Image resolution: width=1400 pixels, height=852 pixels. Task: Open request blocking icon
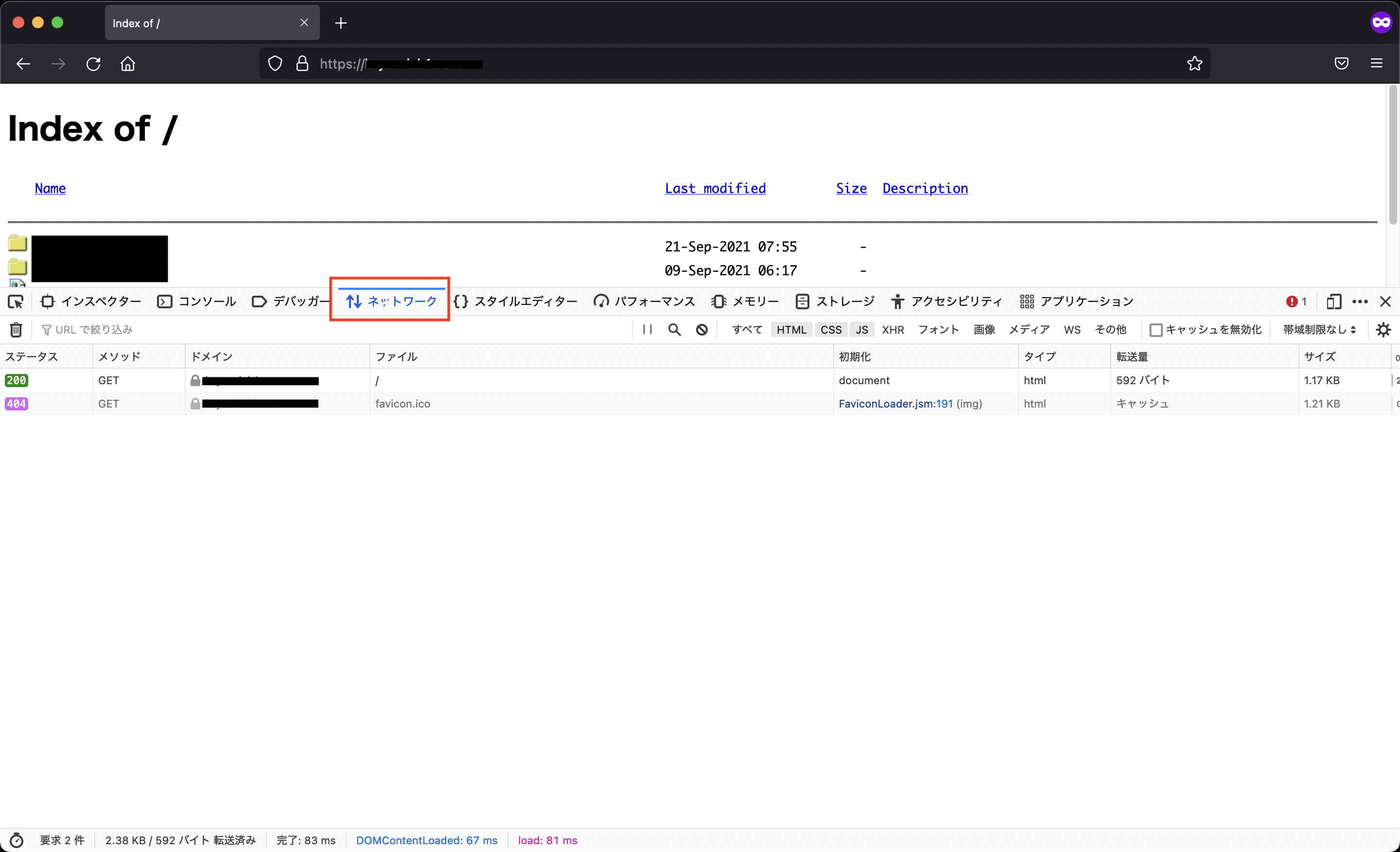click(702, 330)
